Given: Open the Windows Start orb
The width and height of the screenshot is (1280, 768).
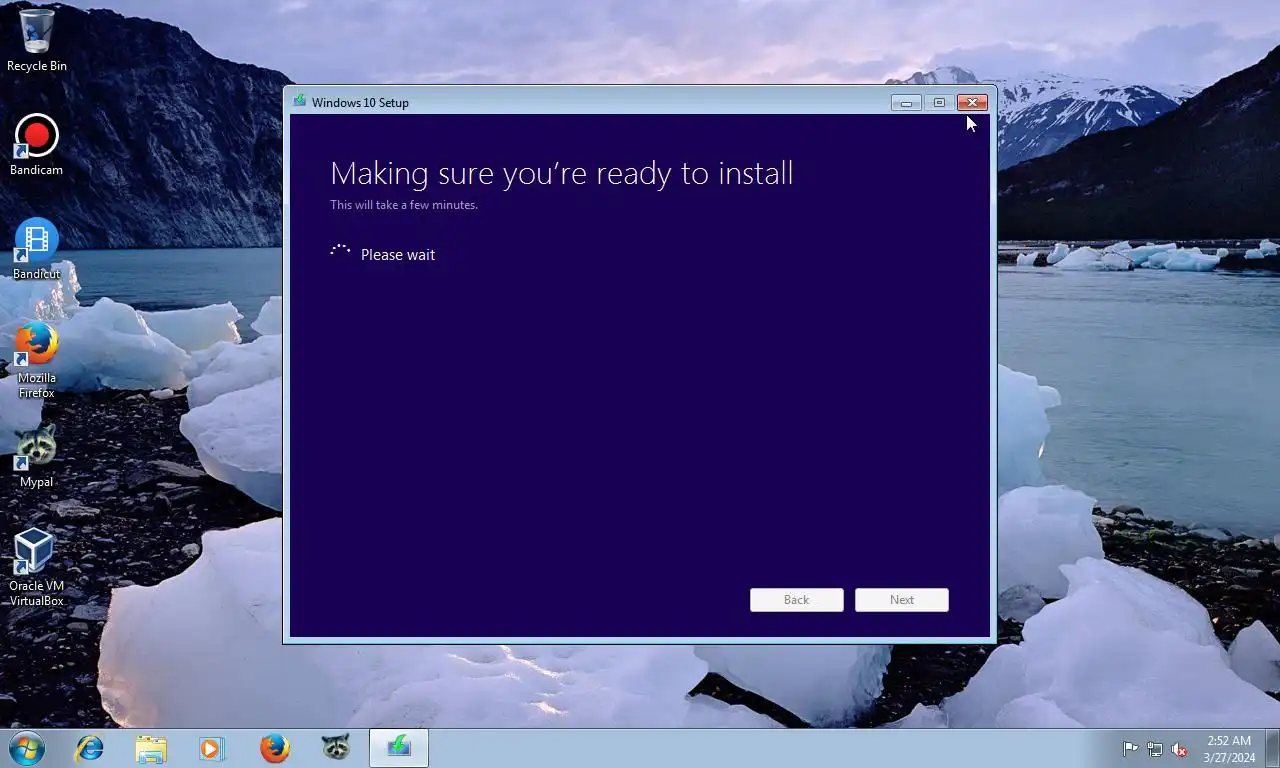Looking at the screenshot, I should pyautogui.click(x=26, y=748).
